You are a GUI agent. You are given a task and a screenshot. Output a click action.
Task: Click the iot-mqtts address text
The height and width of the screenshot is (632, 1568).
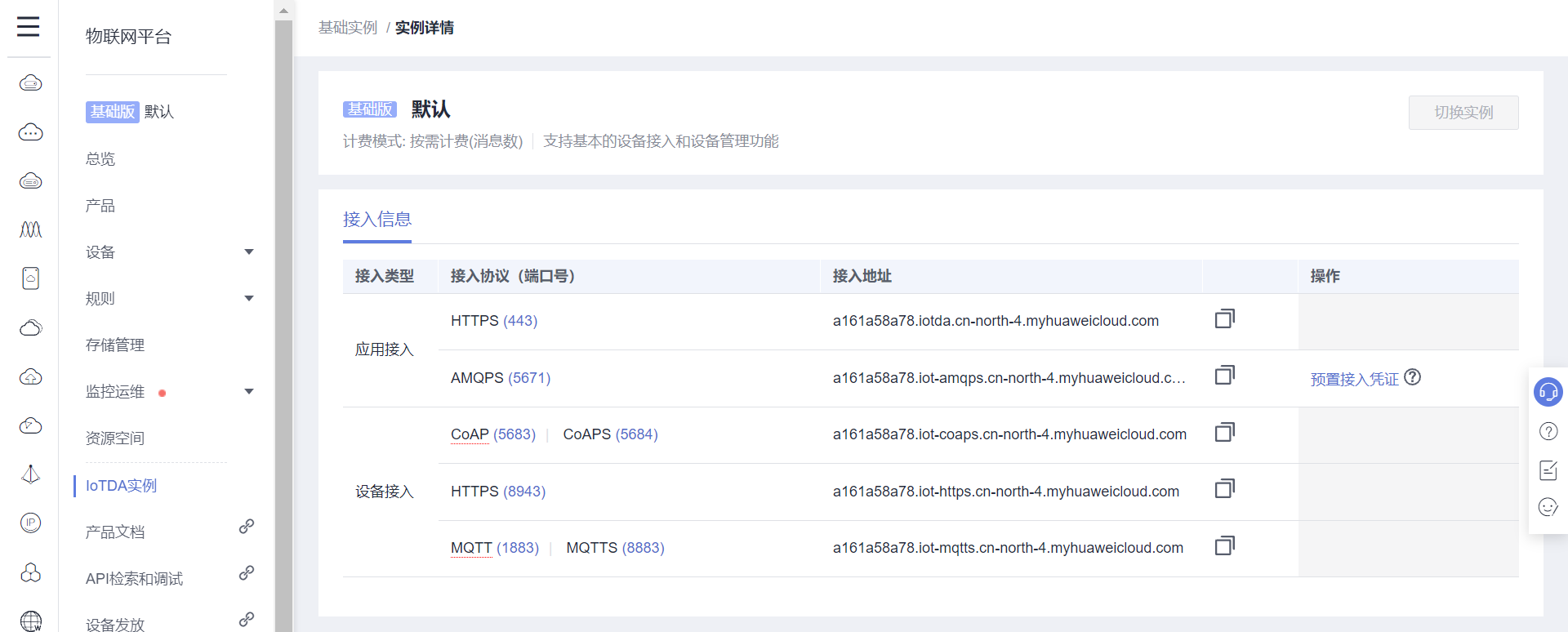(1008, 548)
